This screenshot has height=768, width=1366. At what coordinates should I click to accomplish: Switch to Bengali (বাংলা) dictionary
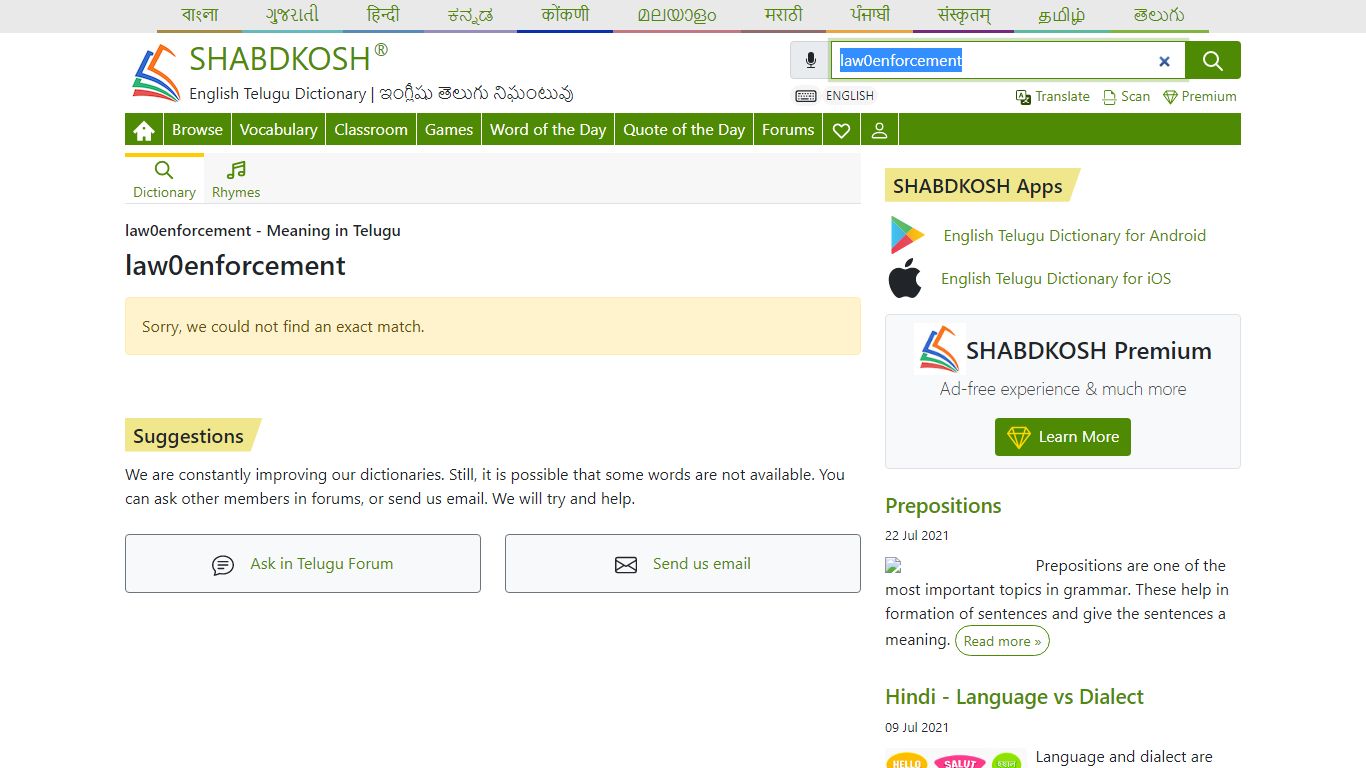click(x=200, y=15)
